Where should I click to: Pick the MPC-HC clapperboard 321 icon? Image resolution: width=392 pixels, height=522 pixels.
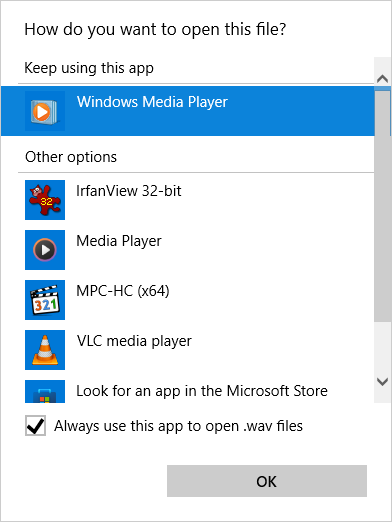tap(45, 300)
